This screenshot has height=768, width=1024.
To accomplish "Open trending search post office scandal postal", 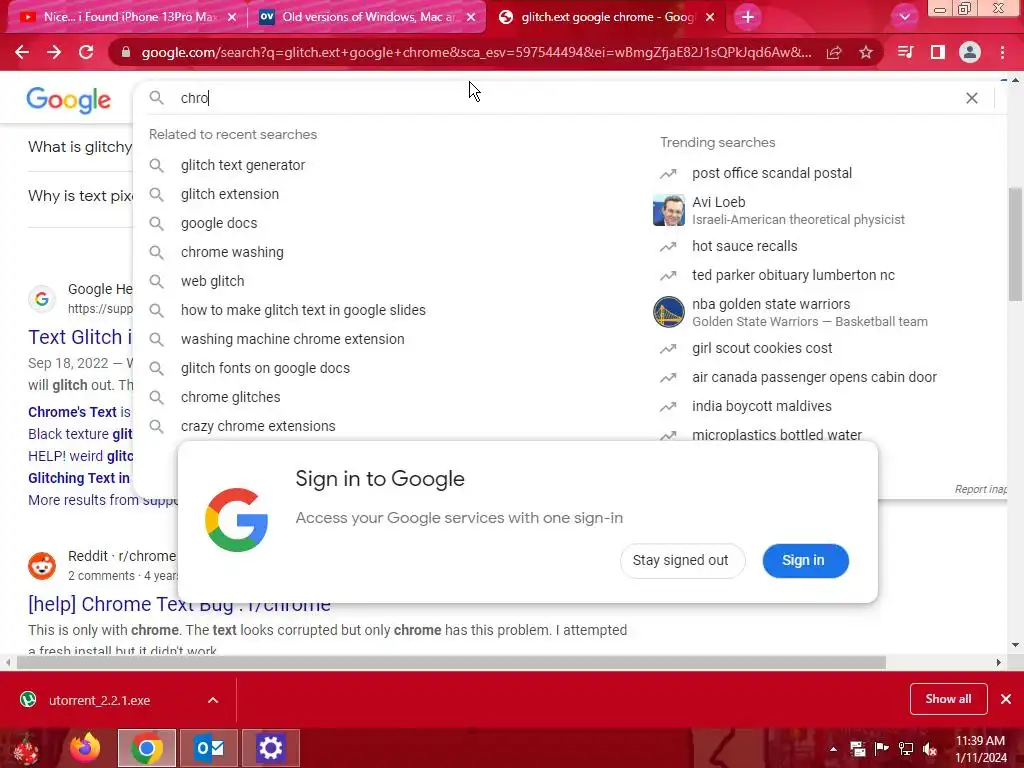I will click(772, 173).
